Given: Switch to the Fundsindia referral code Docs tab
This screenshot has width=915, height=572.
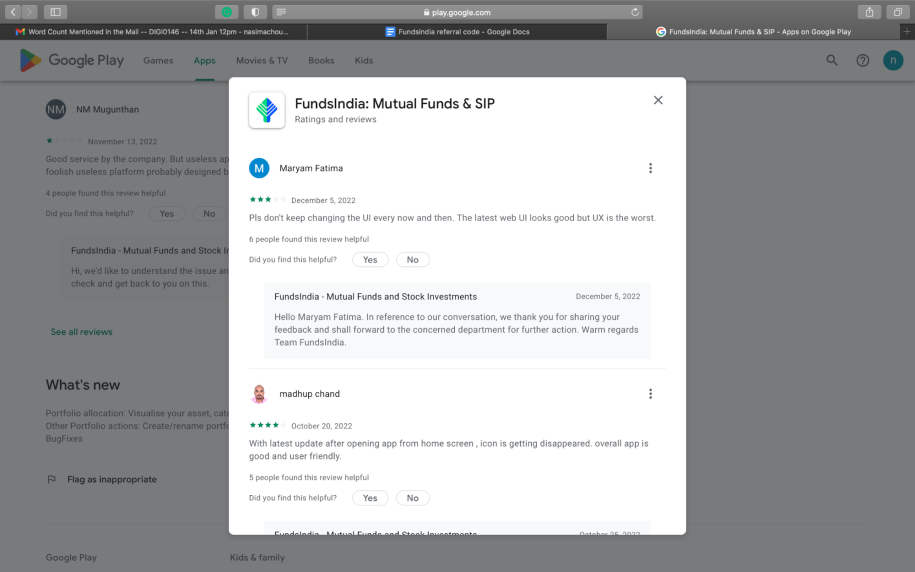Looking at the screenshot, I should [457, 32].
